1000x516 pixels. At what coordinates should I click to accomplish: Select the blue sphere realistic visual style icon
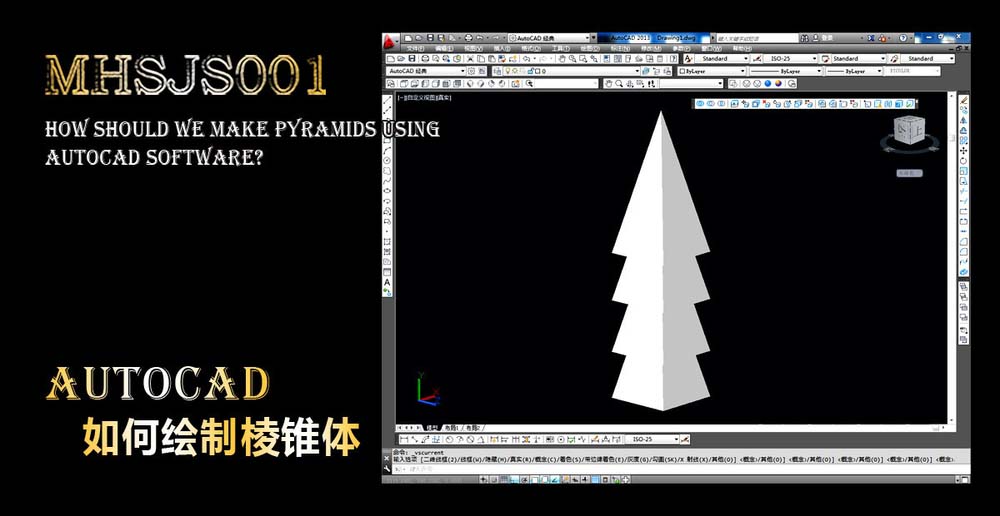pos(768,84)
